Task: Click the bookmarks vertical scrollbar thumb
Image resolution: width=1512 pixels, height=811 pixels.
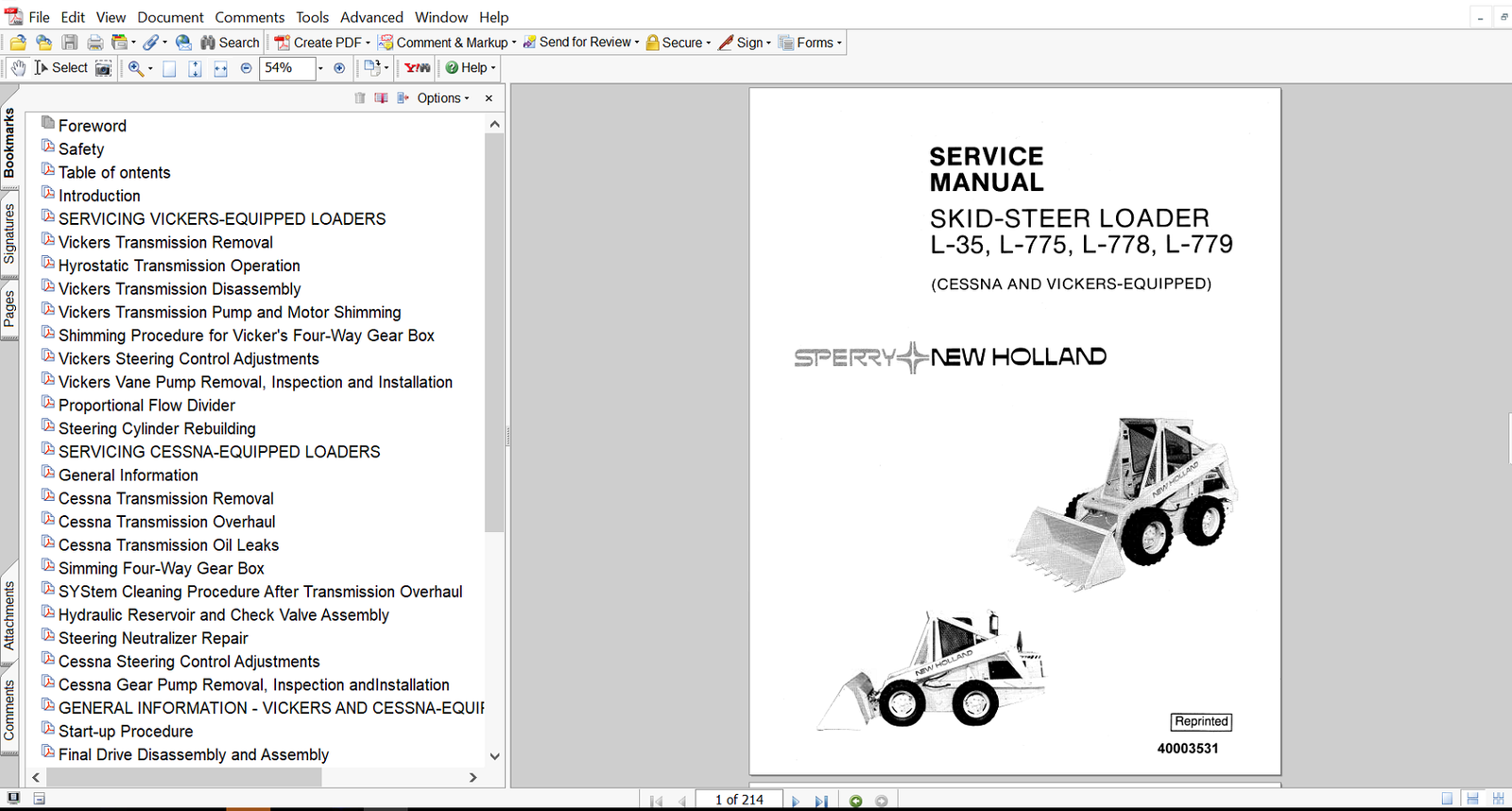Action: 493,331
